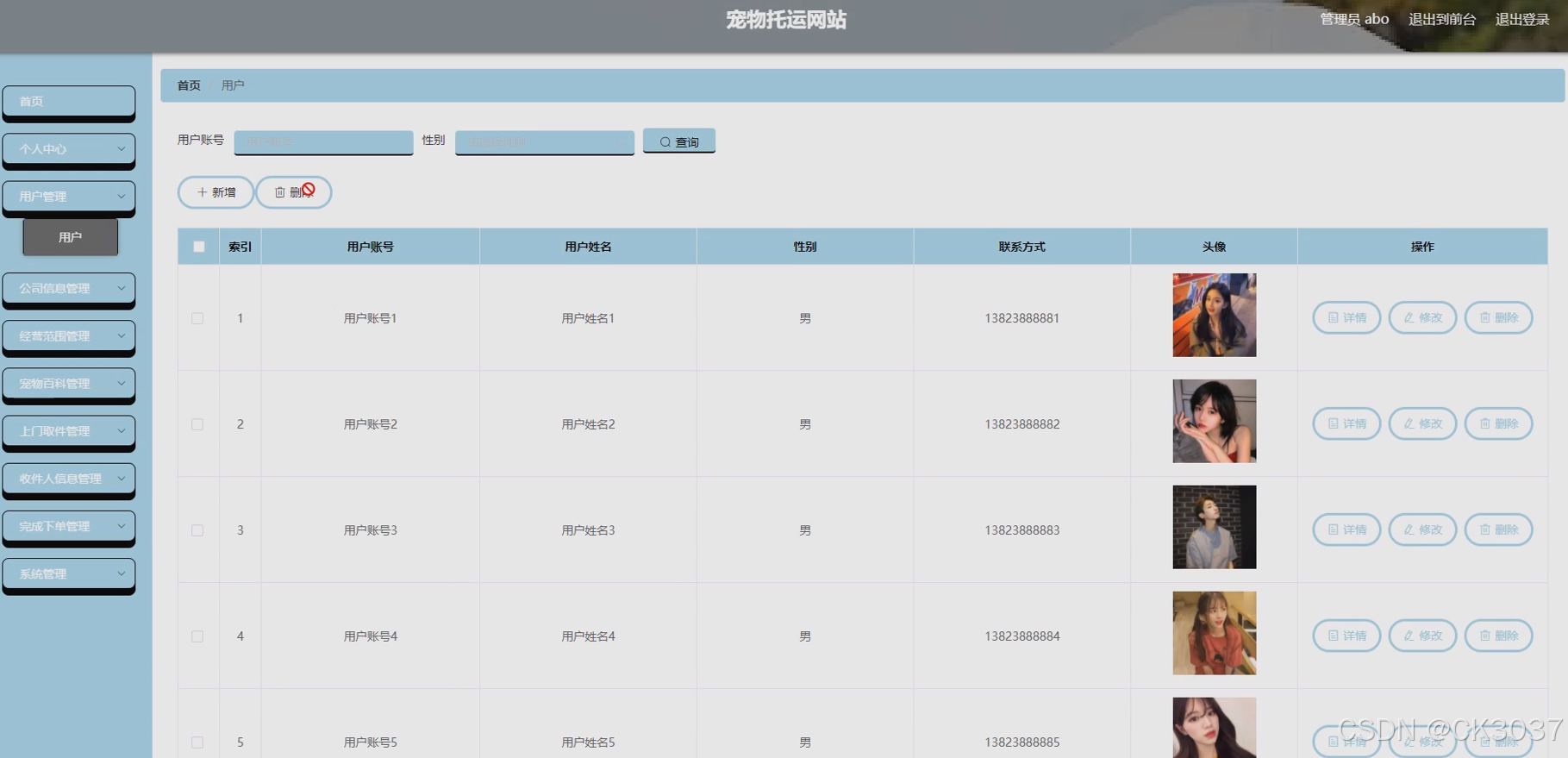1568x758 pixels.
Task: Click 修改 edit button for 用户账号4
Action: 1422,636
